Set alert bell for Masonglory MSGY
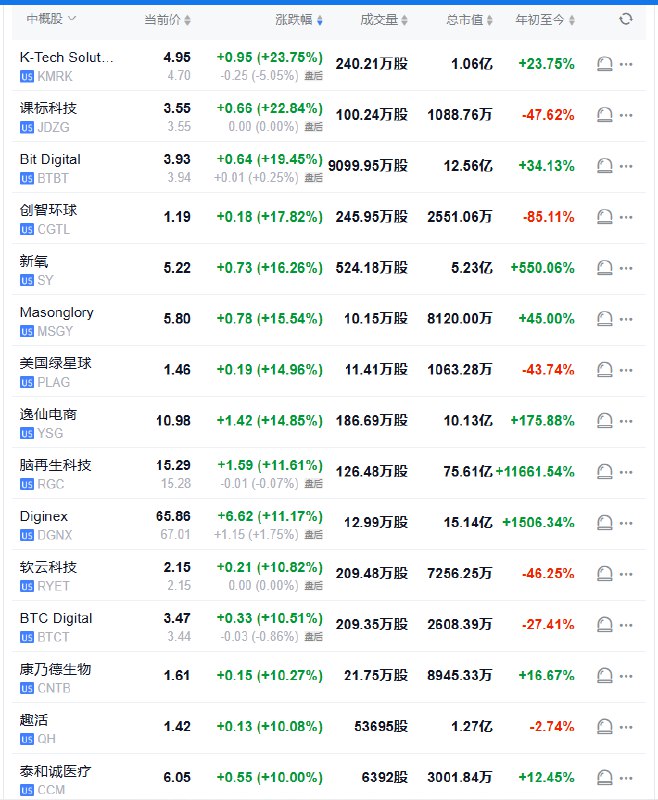 tap(604, 319)
